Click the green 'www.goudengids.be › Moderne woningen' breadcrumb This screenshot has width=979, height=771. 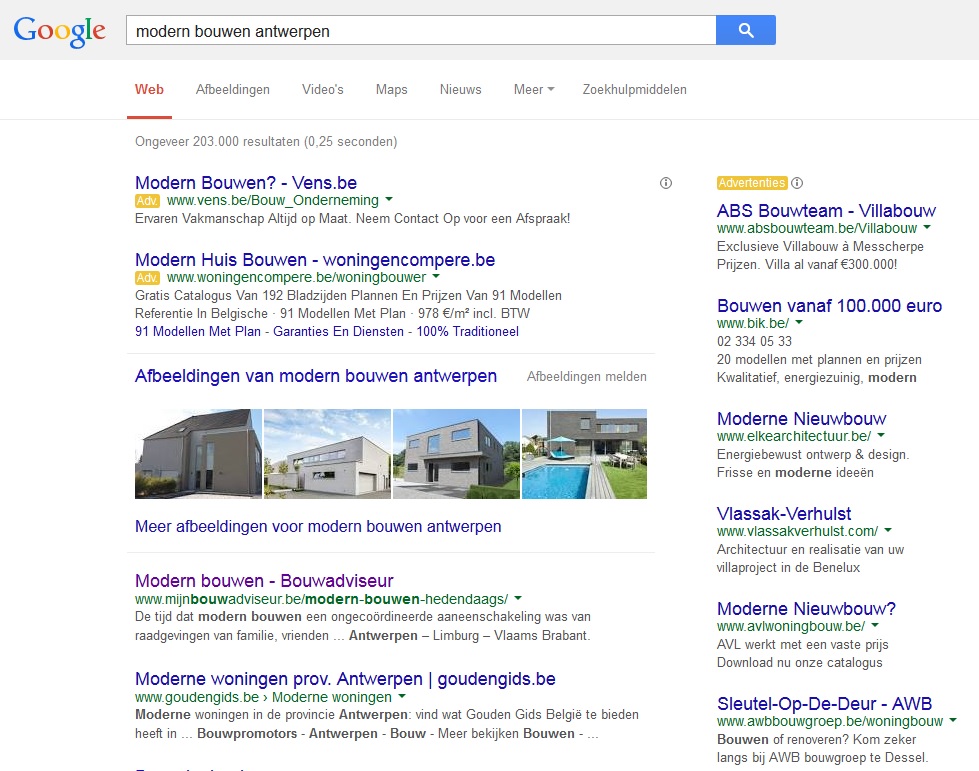(x=263, y=697)
